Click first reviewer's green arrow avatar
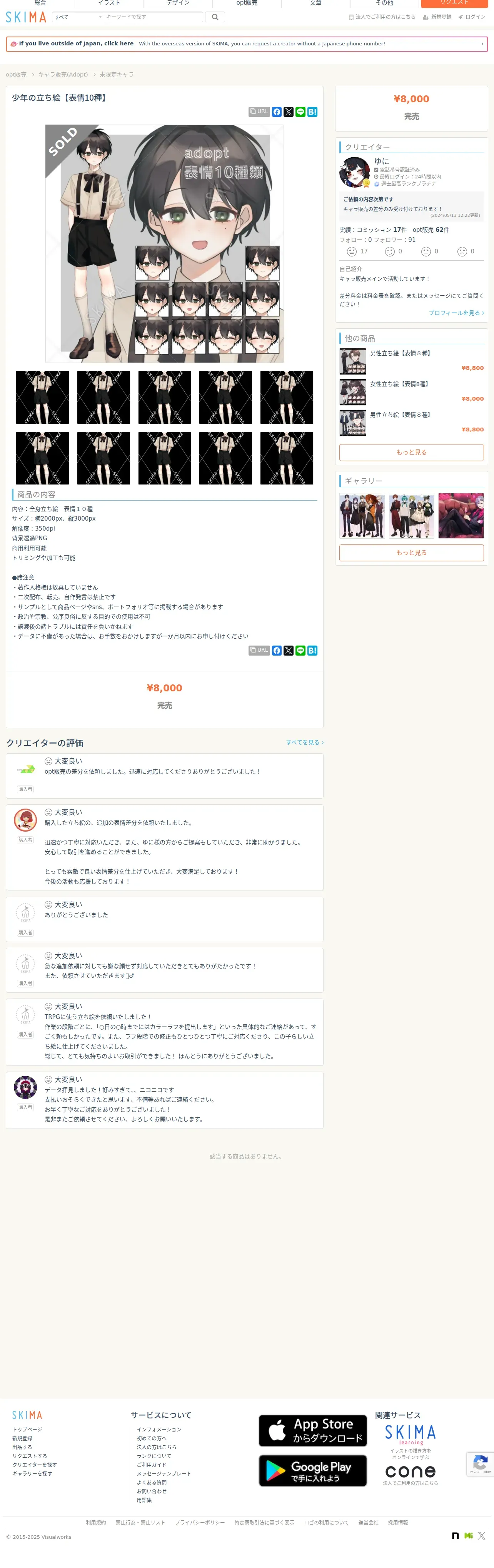494x1568 pixels. coord(25,769)
